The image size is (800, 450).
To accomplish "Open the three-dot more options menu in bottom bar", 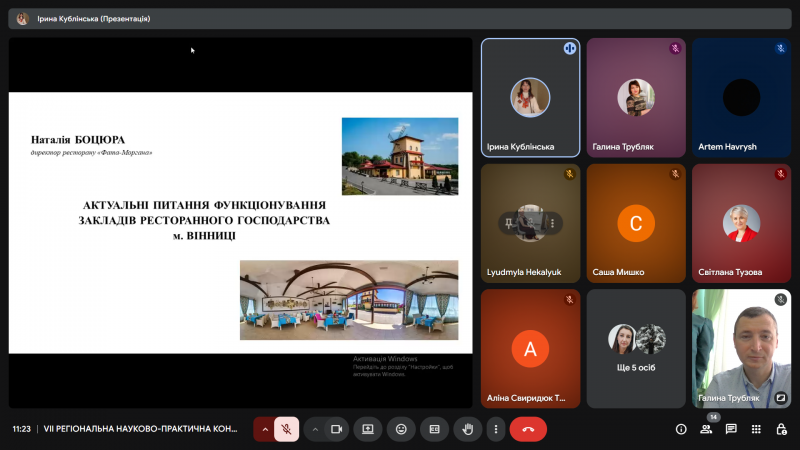I will tap(495, 429).
